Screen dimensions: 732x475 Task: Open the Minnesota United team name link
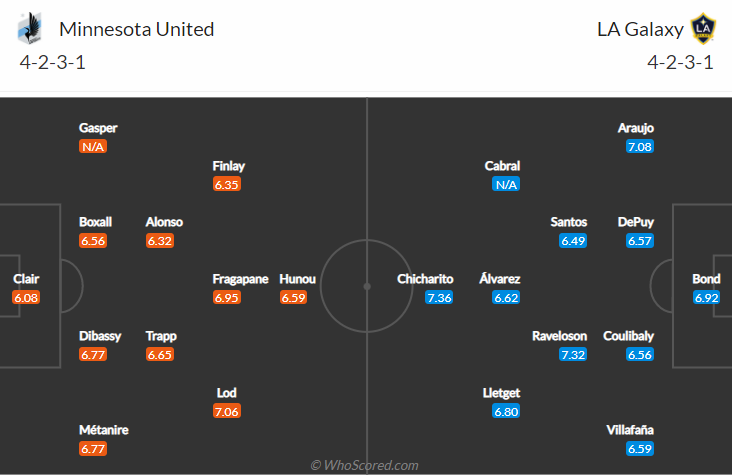(x=136, y=29)
